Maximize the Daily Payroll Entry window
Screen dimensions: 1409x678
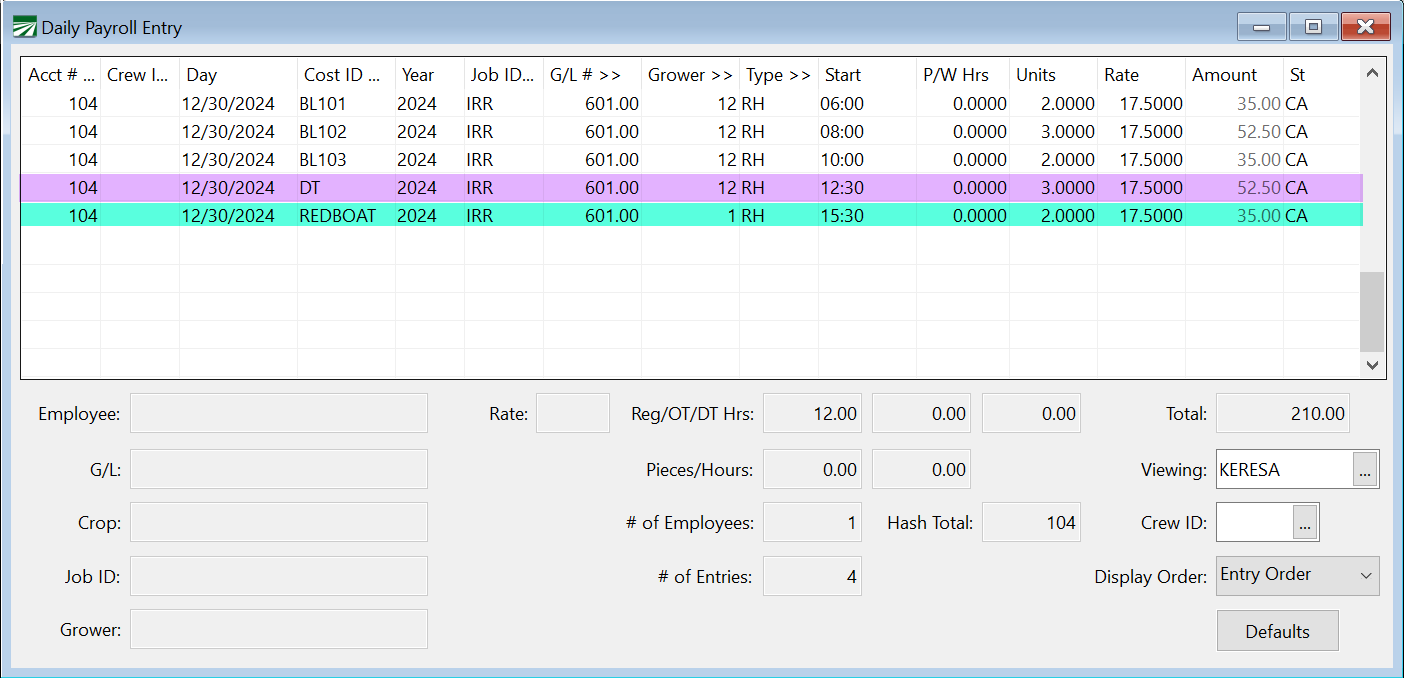coord(1313,27)
